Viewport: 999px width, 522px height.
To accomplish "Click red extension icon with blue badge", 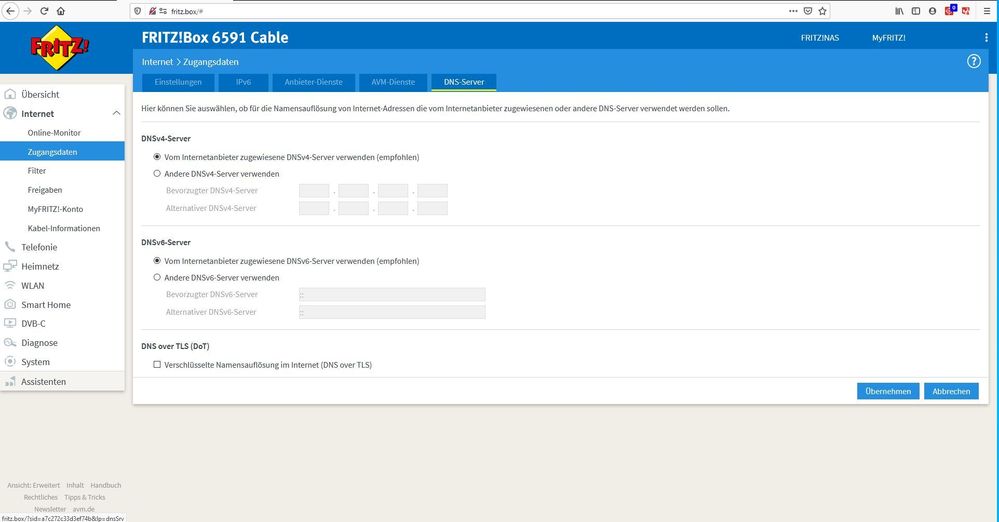I will (950, 10).
